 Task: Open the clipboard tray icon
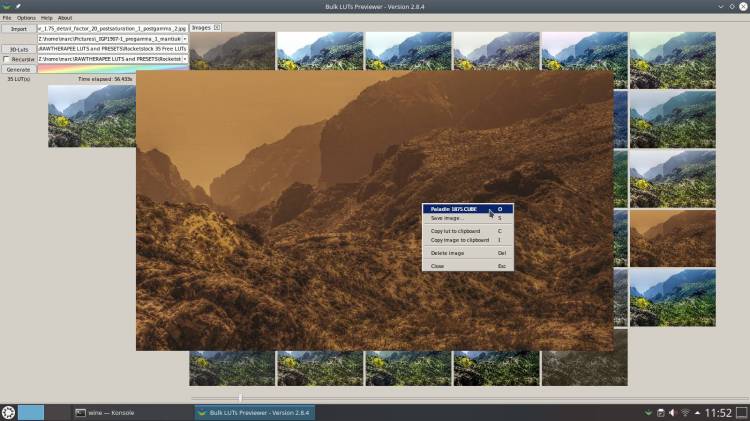click(661, 412)
